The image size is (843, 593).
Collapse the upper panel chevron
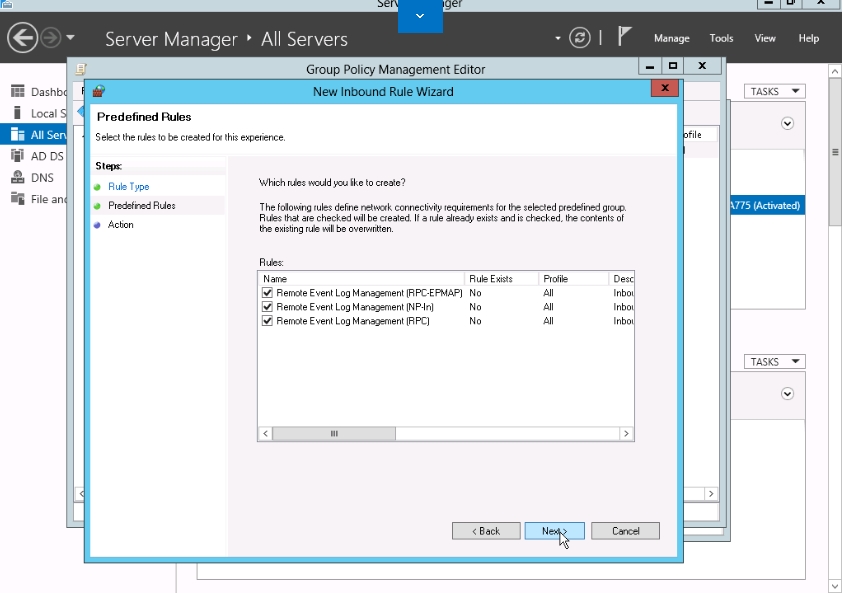tap(787, 124)
